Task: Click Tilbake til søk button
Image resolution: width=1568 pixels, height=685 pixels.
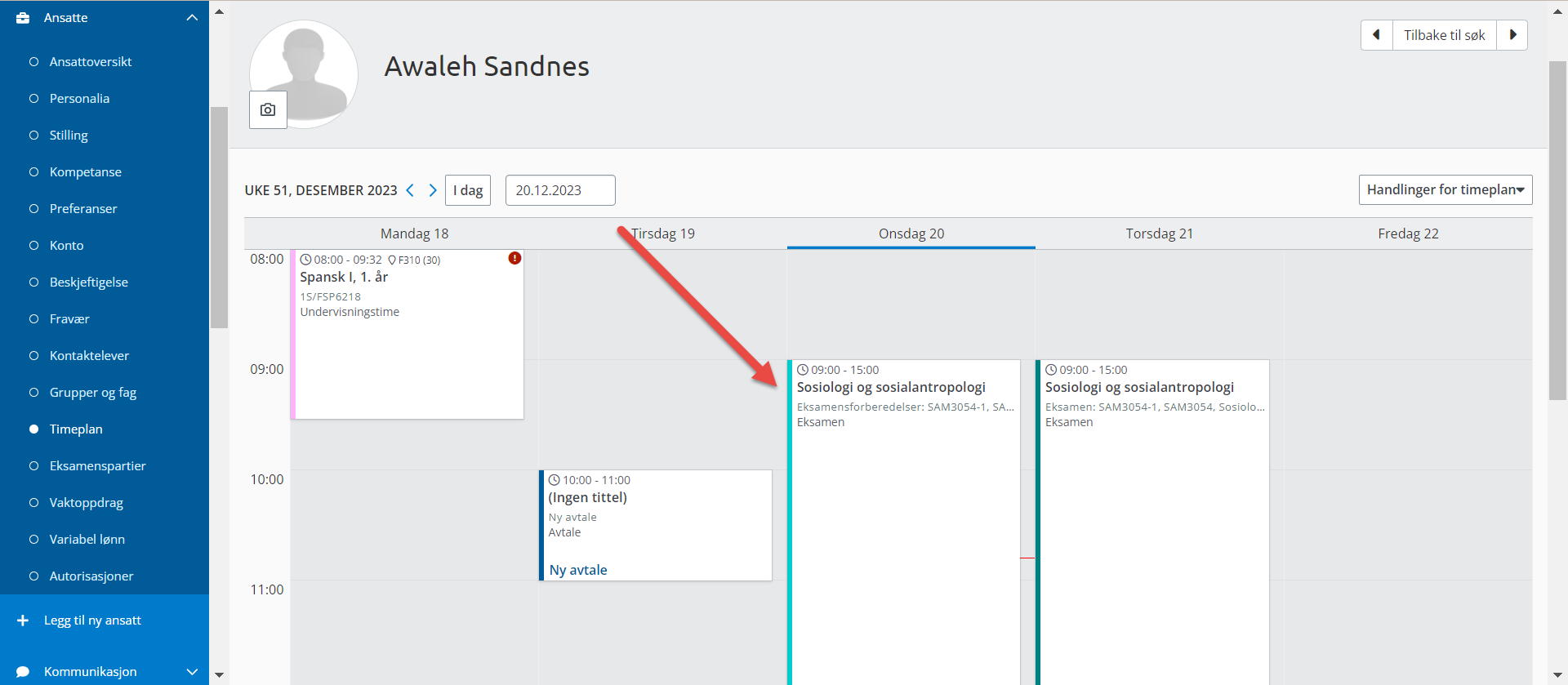Action: (1444, 35)
